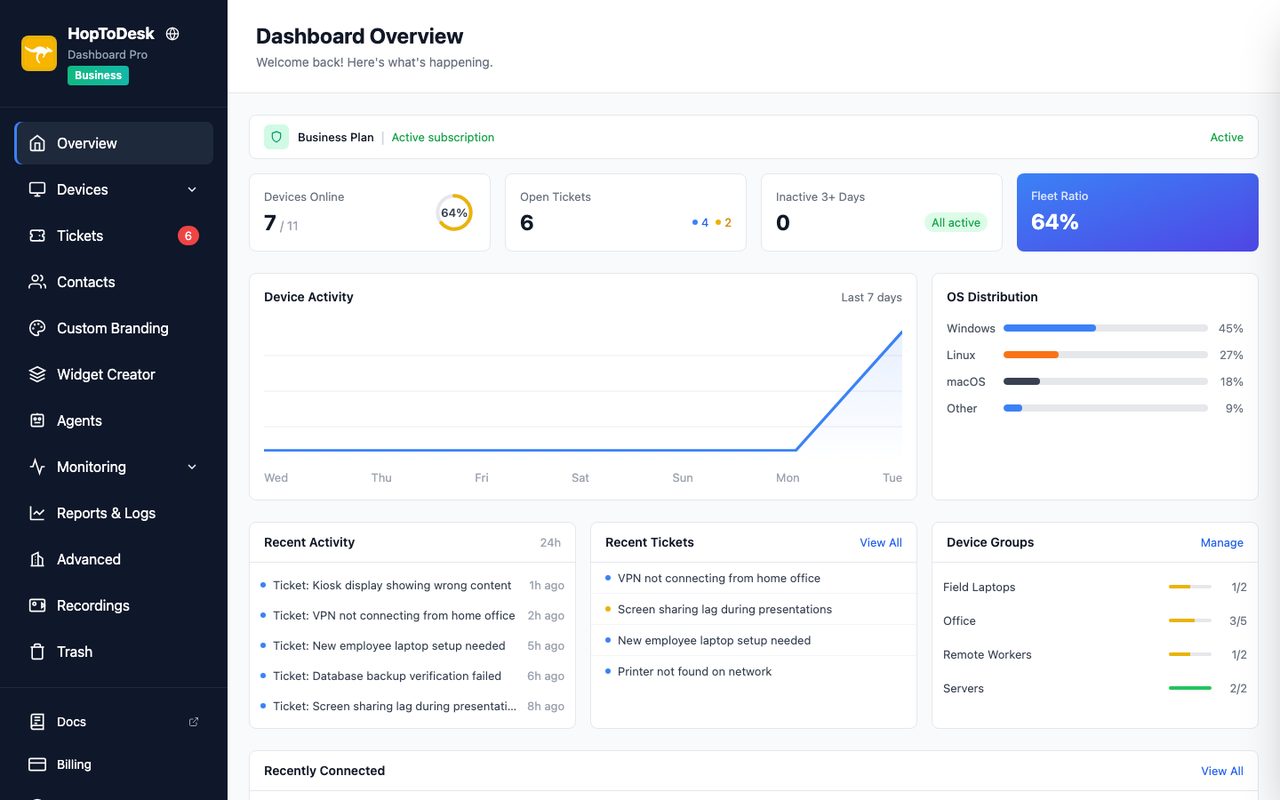Screen dimensions: 1280x800
Task: Go to Contacts in the sidebar
Action: pos(114,282)
